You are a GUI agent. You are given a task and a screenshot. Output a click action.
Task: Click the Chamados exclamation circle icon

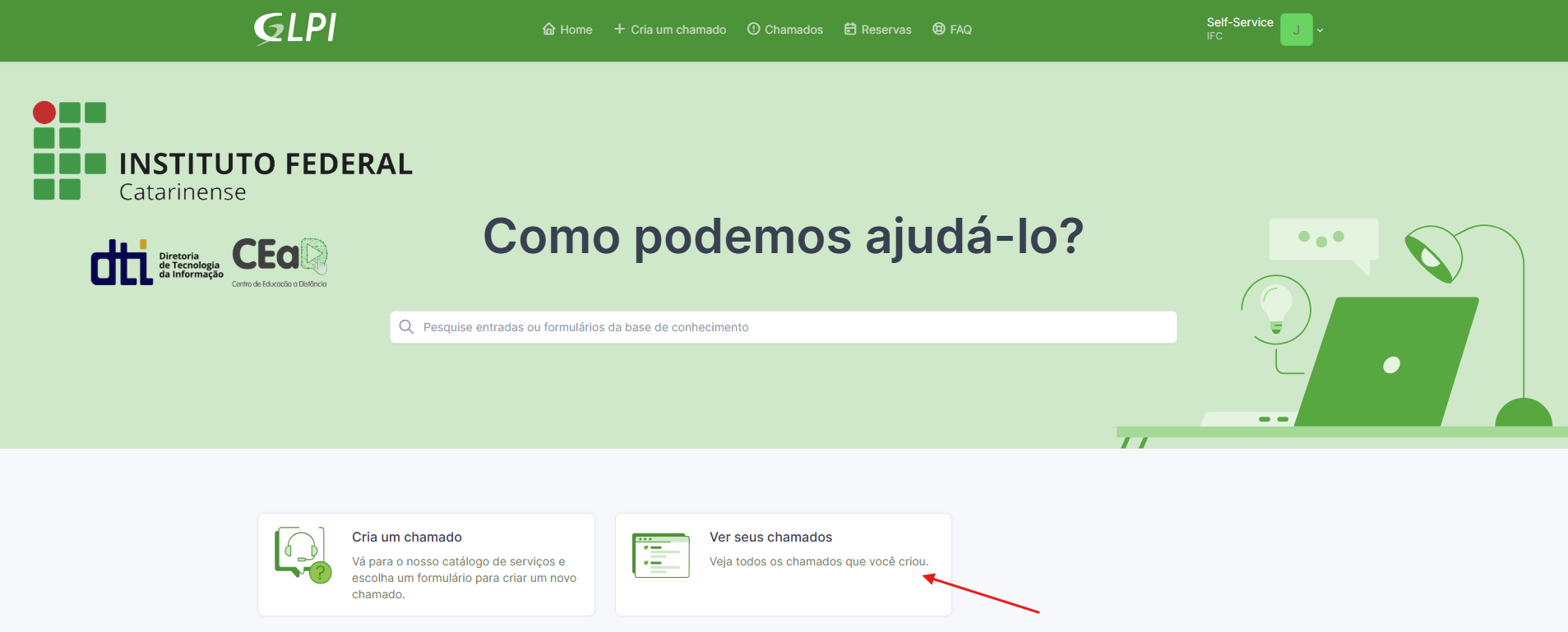pos(753,29)
